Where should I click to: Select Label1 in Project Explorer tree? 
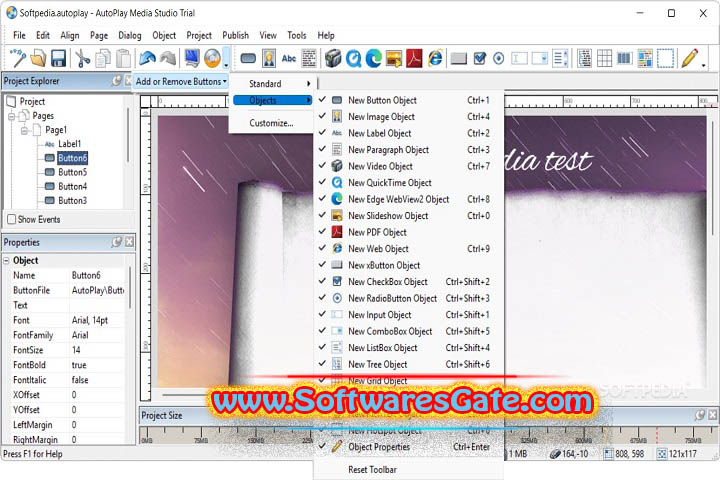(69, 144)
